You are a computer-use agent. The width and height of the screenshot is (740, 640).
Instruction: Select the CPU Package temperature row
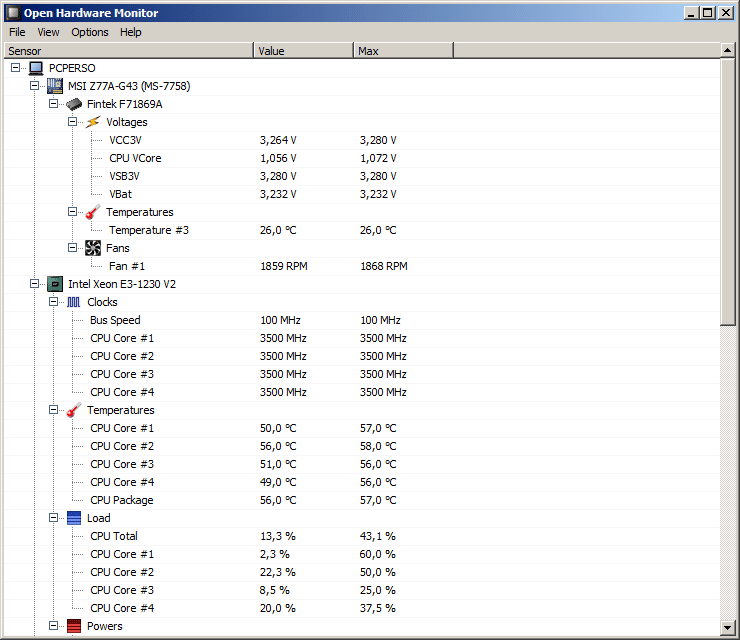(x=362, y=500)
